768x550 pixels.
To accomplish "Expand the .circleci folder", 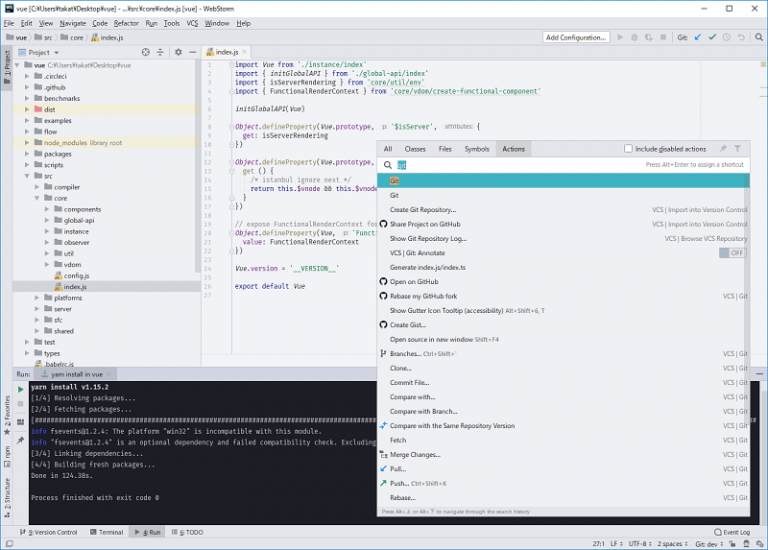I will (x=27, y=76).
